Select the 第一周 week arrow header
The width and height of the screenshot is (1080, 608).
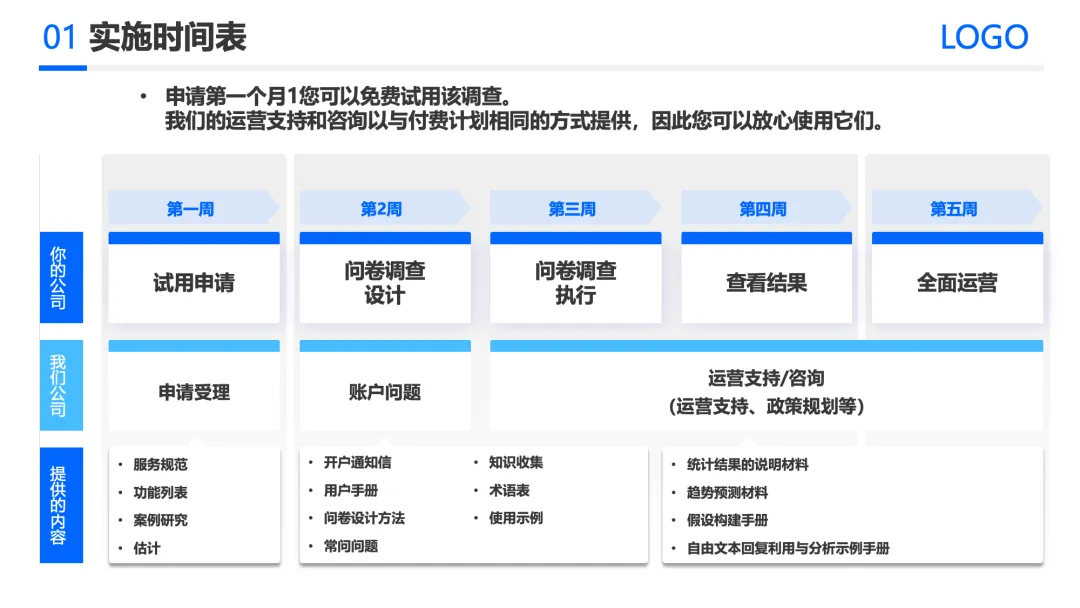tap(194, 208)
